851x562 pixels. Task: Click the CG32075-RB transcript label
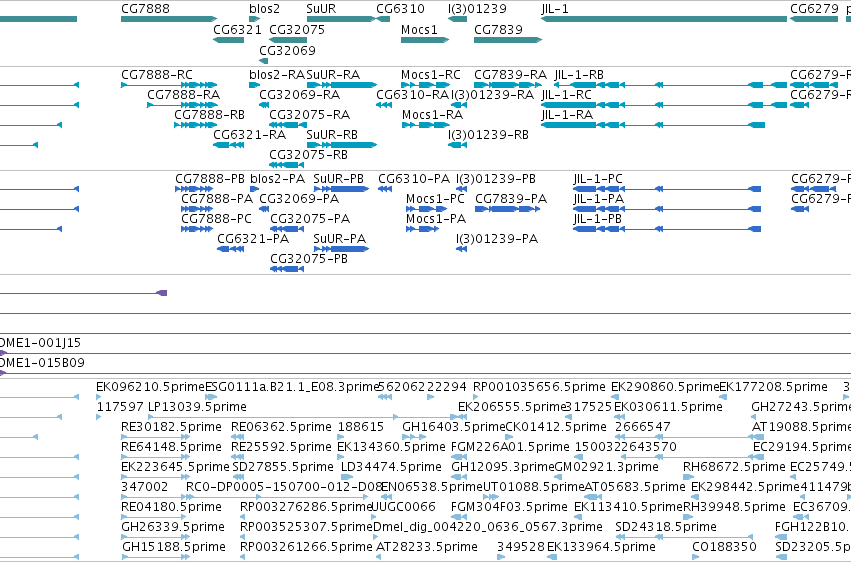pyautogui.click(x=308, y=155)
